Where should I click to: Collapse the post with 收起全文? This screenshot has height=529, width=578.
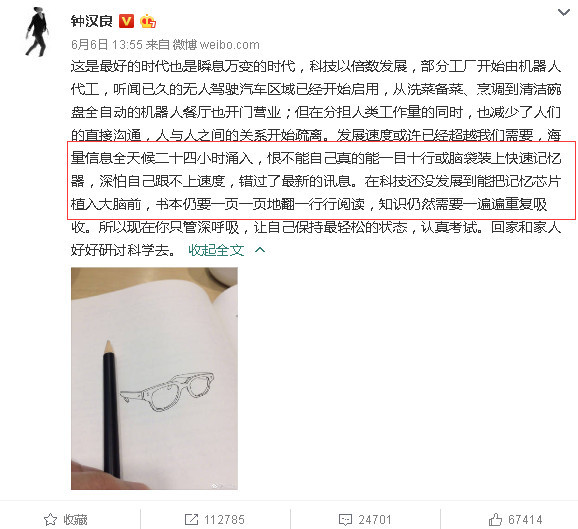[x=216, y=250]
